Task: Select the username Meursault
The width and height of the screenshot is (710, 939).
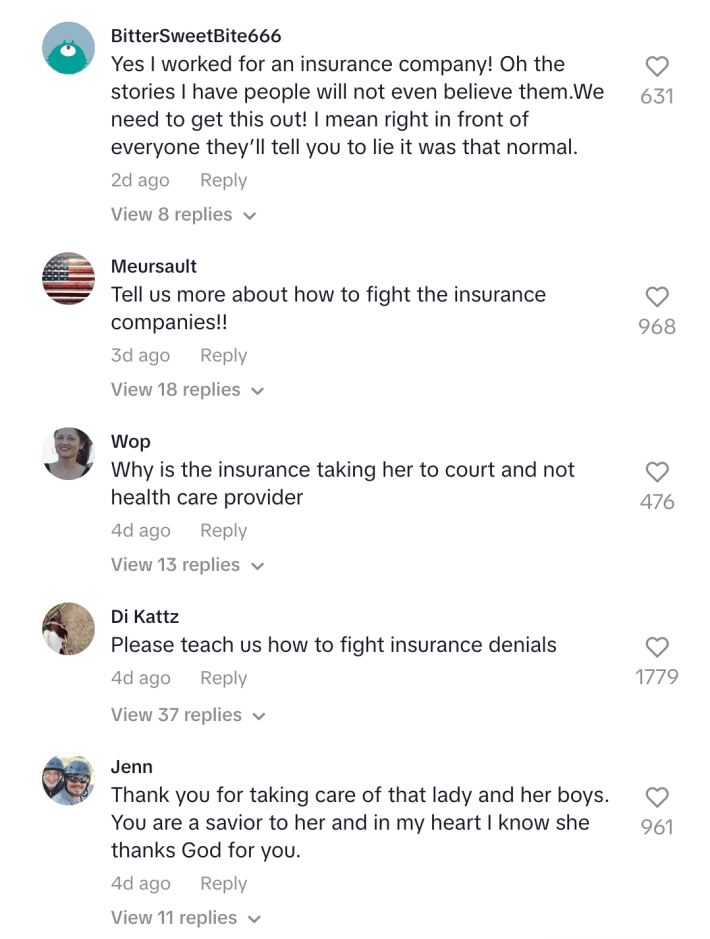Action: coord(153,266)
